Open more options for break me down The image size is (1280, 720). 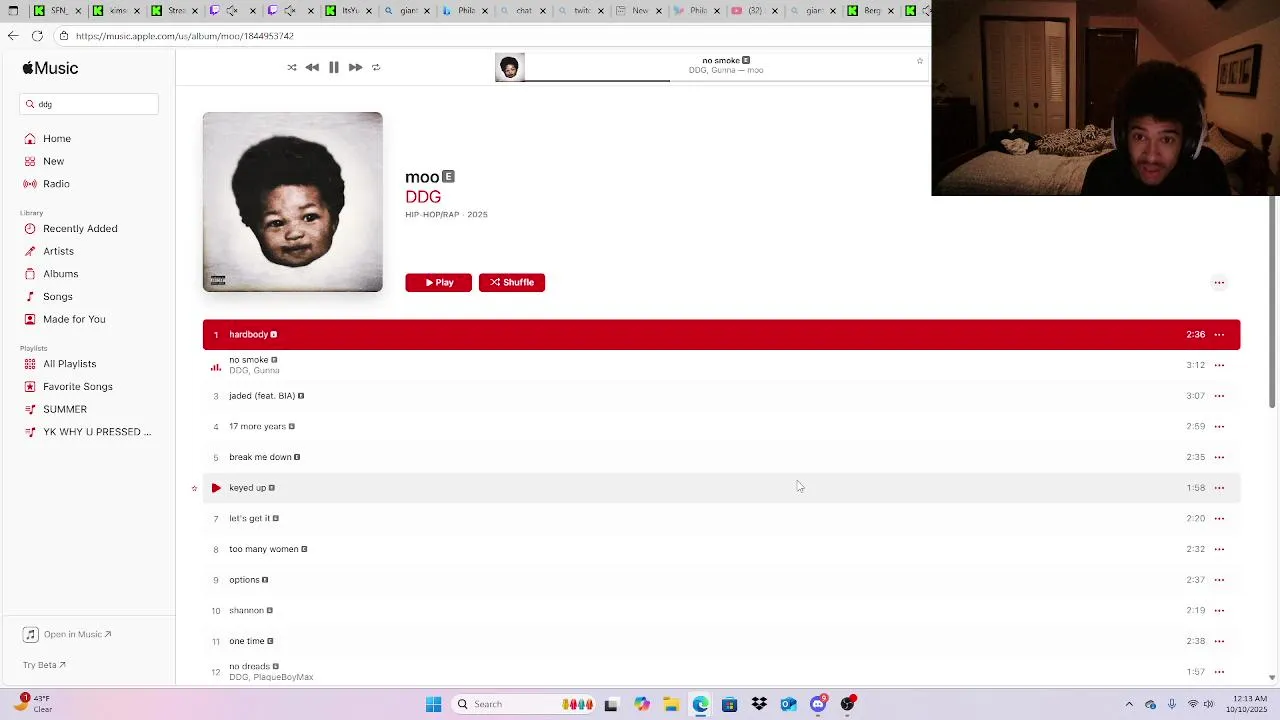pyautogui.click(x=1219, y=457)
